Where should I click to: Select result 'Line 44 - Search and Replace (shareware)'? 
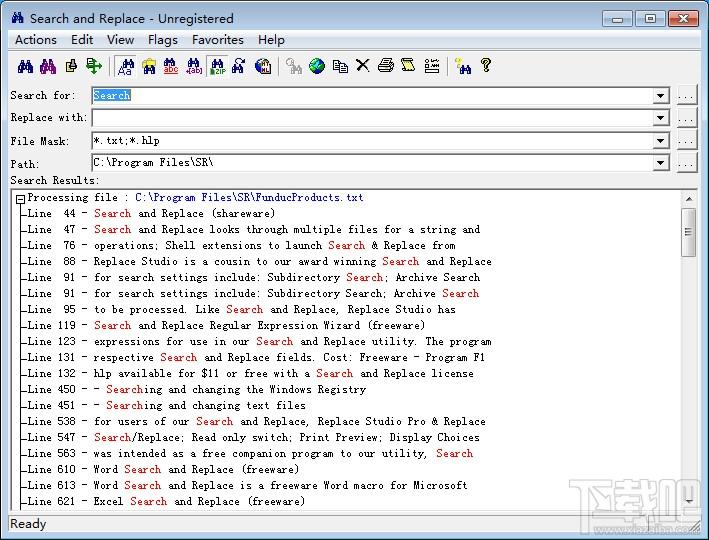pos(151,213)
